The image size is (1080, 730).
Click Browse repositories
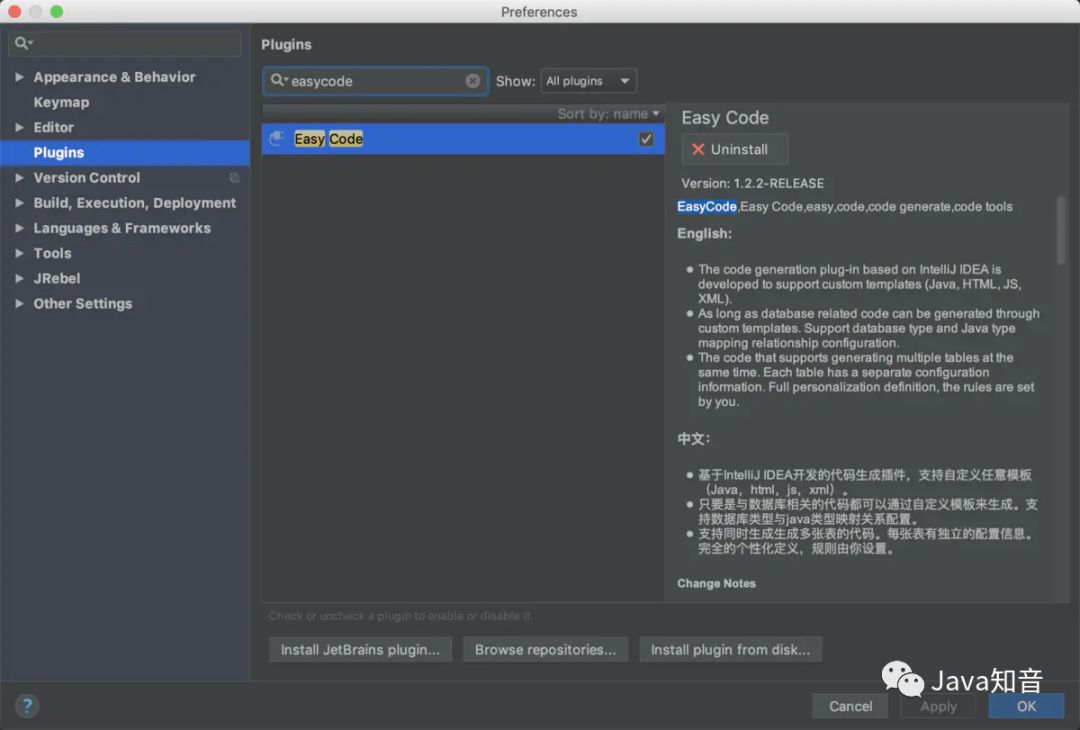point(544,649)
